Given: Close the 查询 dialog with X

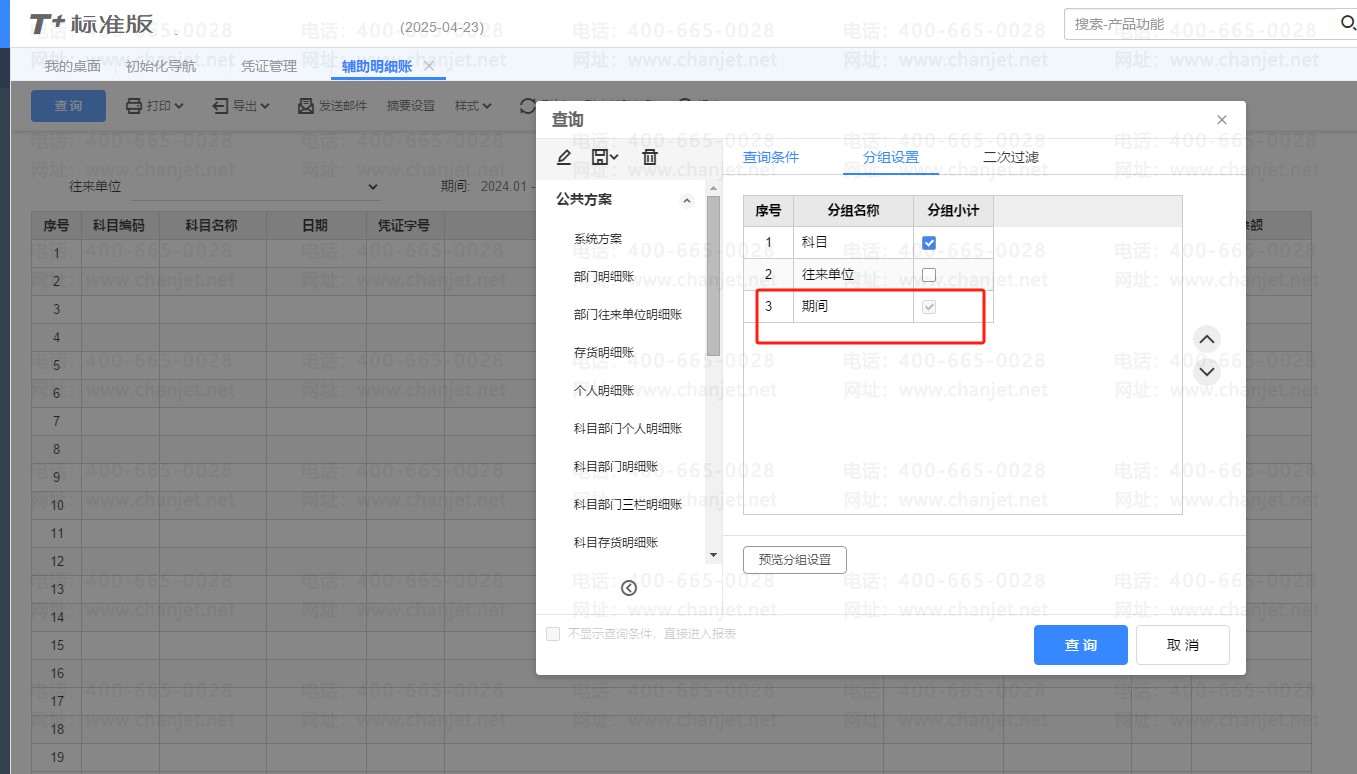Looking at the screenshot, I should (1221, 120).
